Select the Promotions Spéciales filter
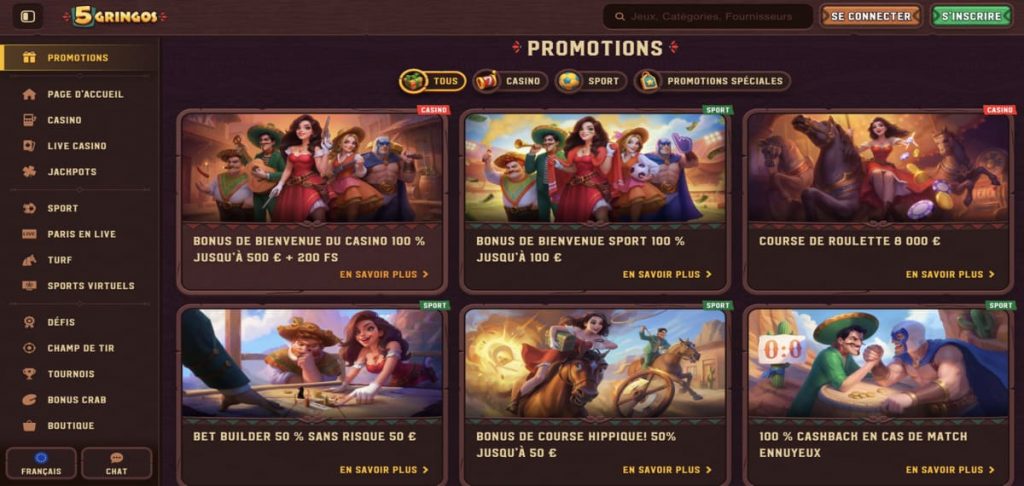1024x486 pixels. point(712,81)
